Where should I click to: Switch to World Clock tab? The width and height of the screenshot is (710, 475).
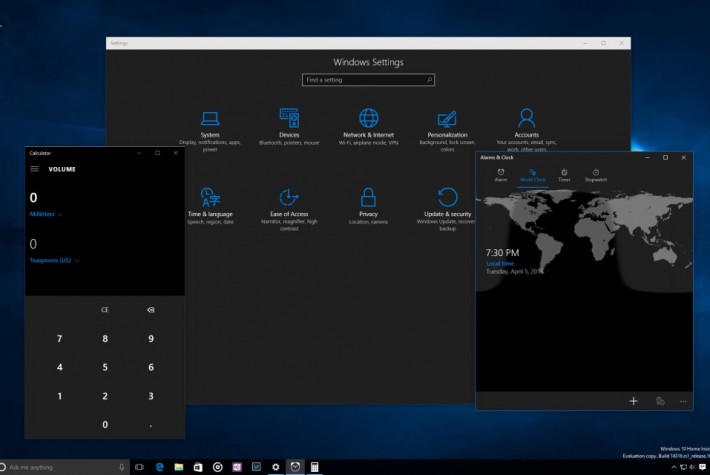point(532,175)
